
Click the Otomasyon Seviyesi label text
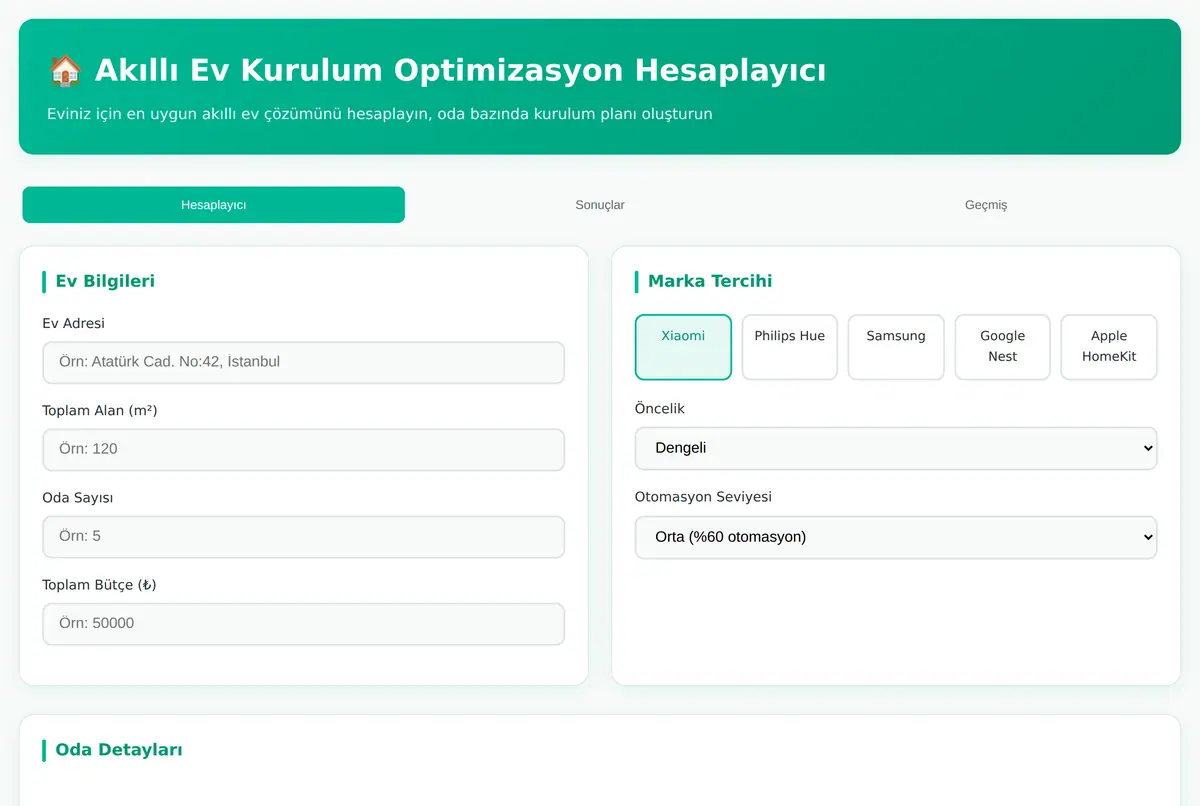[703, 497]
